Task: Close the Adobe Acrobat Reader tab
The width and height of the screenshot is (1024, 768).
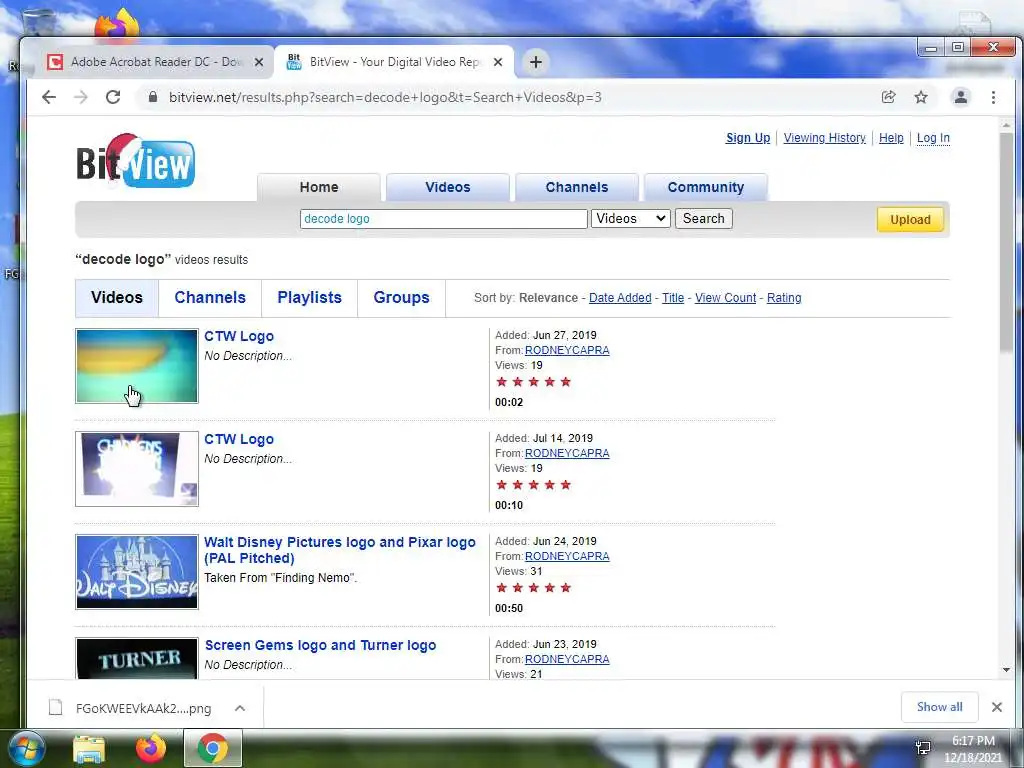Action: 259,62
